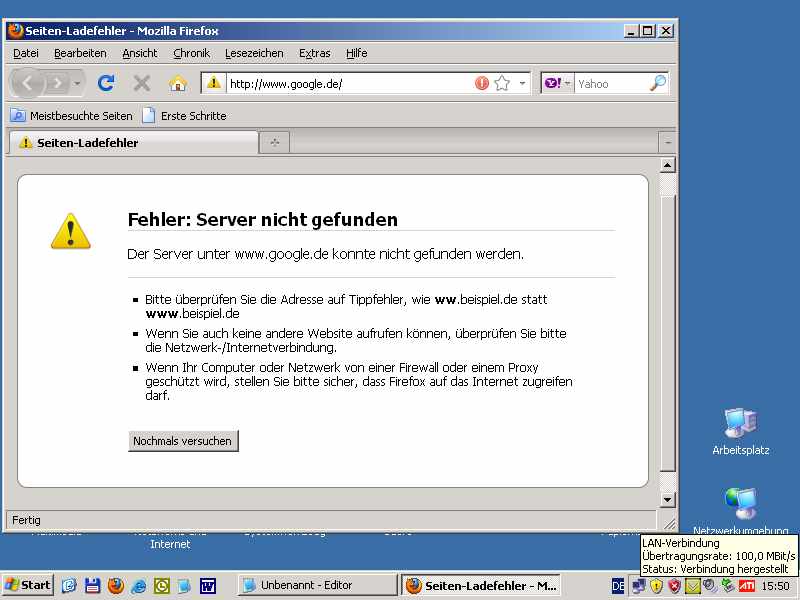Click the magnifying glass search icon
800x600 pixels.
(658, 83)
